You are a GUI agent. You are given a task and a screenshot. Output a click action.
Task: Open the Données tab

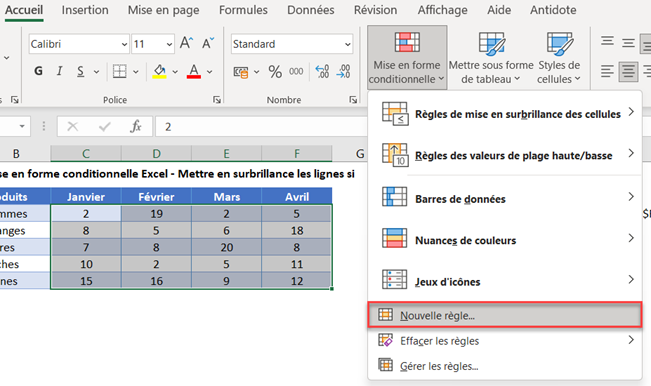[311, 10]
